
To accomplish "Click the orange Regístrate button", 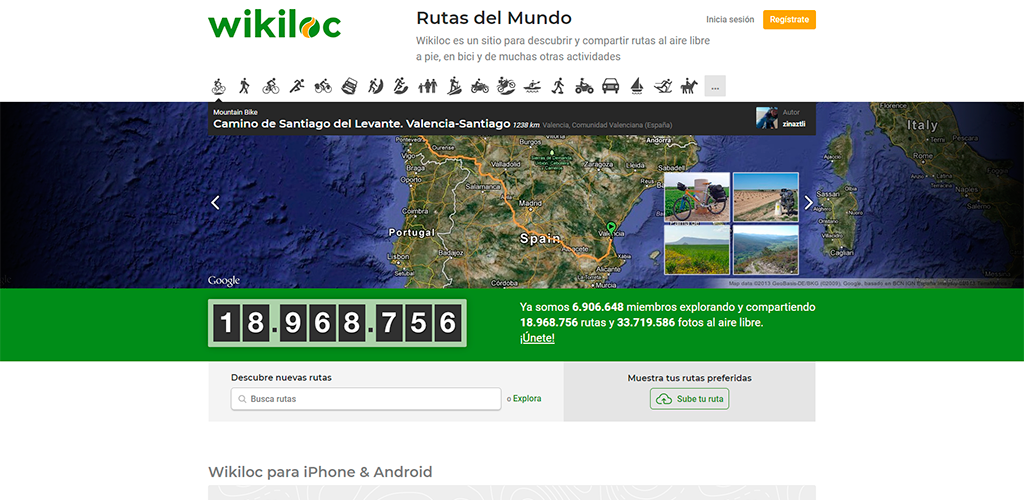I will coord(789,20).
